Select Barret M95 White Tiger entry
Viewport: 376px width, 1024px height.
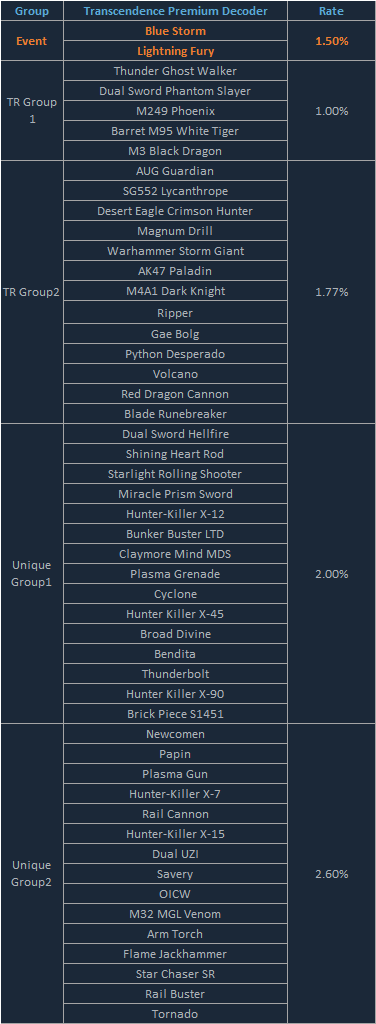tap(176, 131)
